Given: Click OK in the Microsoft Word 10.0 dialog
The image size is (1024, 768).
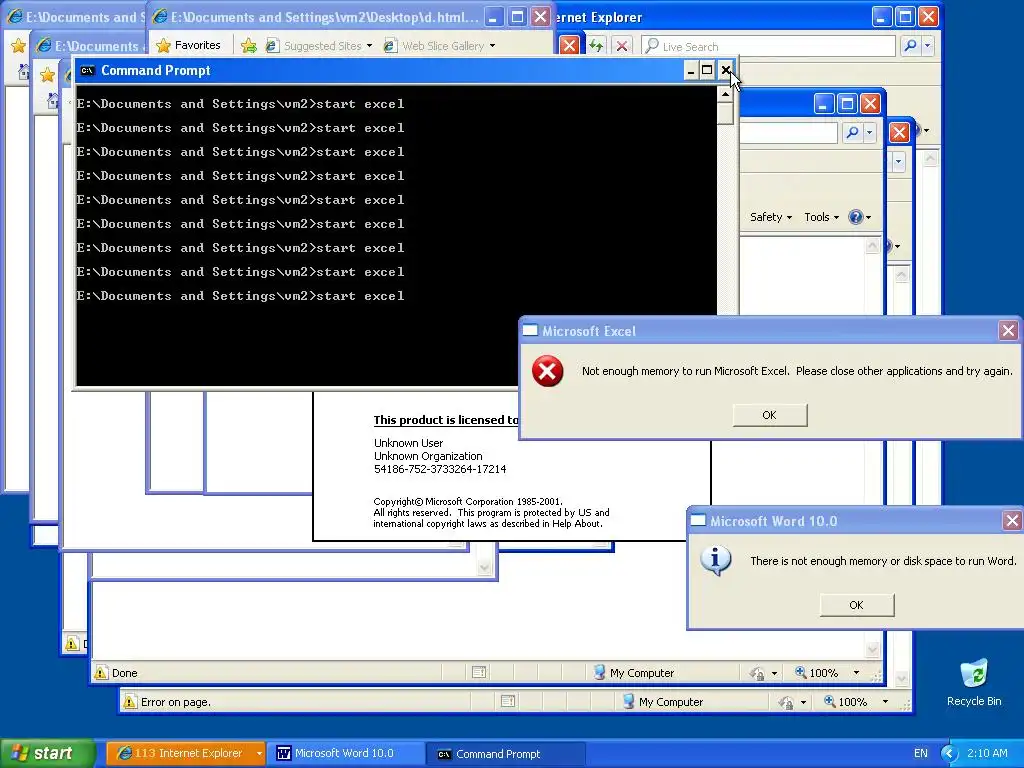Looking at the screenshot, I should (857, 605).
